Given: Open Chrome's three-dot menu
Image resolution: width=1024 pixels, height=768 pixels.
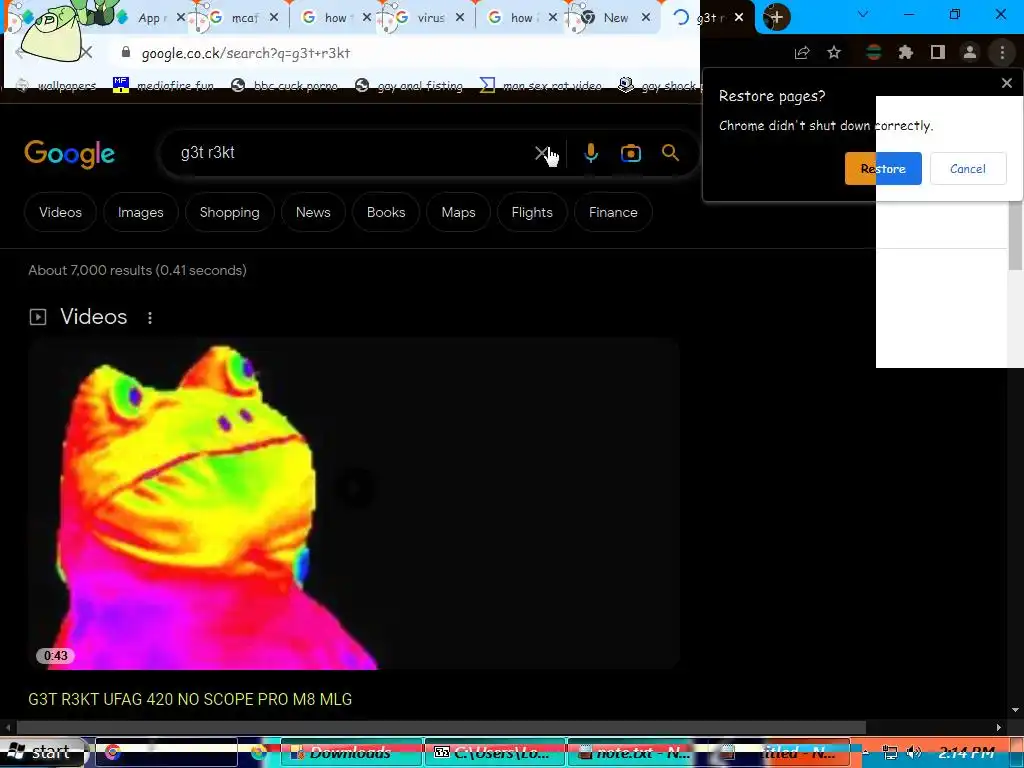Looking at the screenshot, I should pyautogui.click(x=1002, y=53).
